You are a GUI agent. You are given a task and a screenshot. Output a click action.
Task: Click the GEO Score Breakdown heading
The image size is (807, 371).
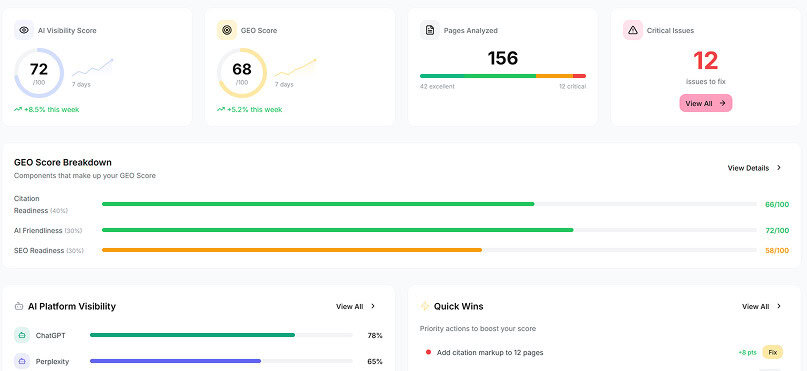63,162
